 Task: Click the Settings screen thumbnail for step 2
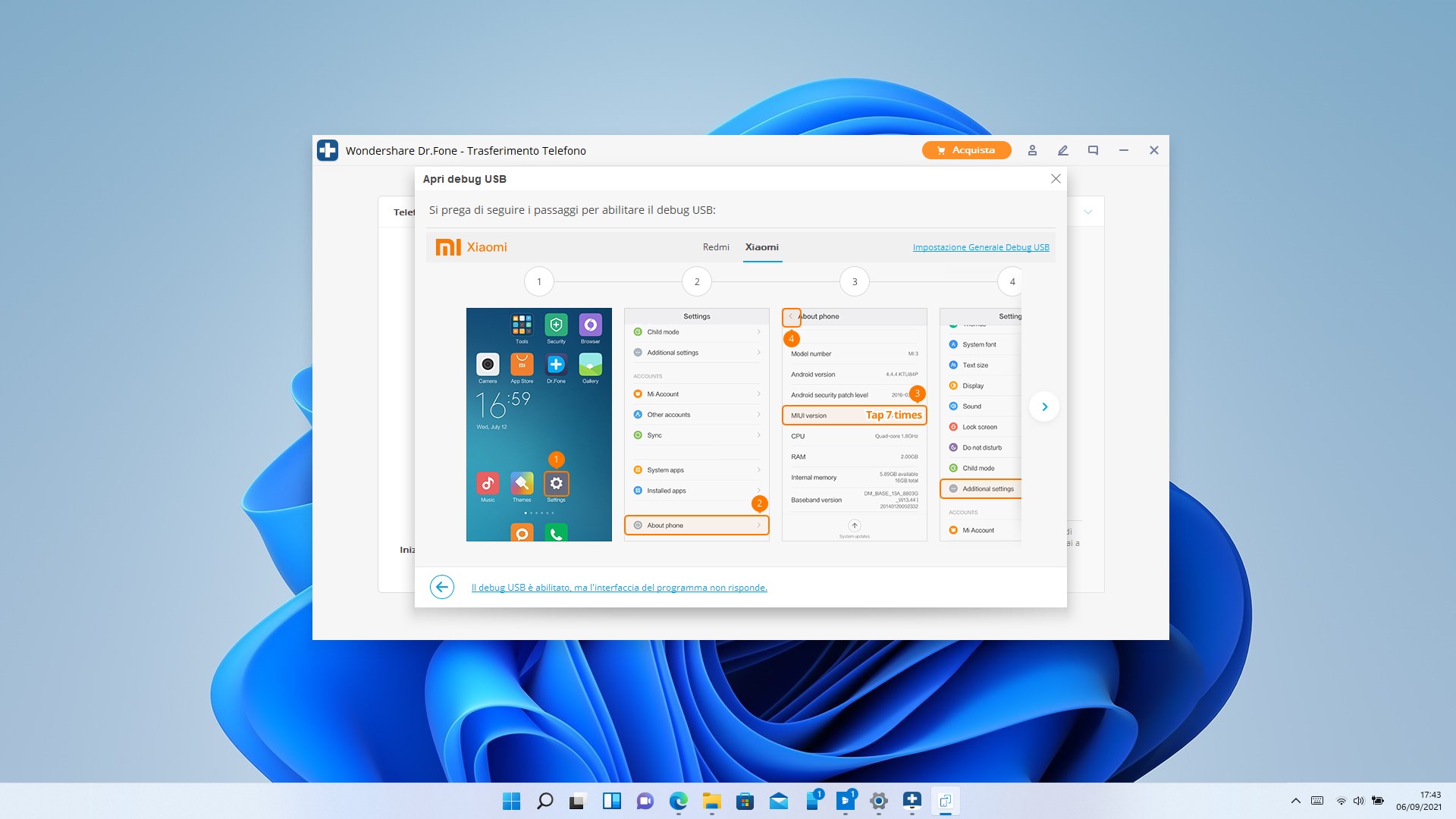tap(697, 425)
